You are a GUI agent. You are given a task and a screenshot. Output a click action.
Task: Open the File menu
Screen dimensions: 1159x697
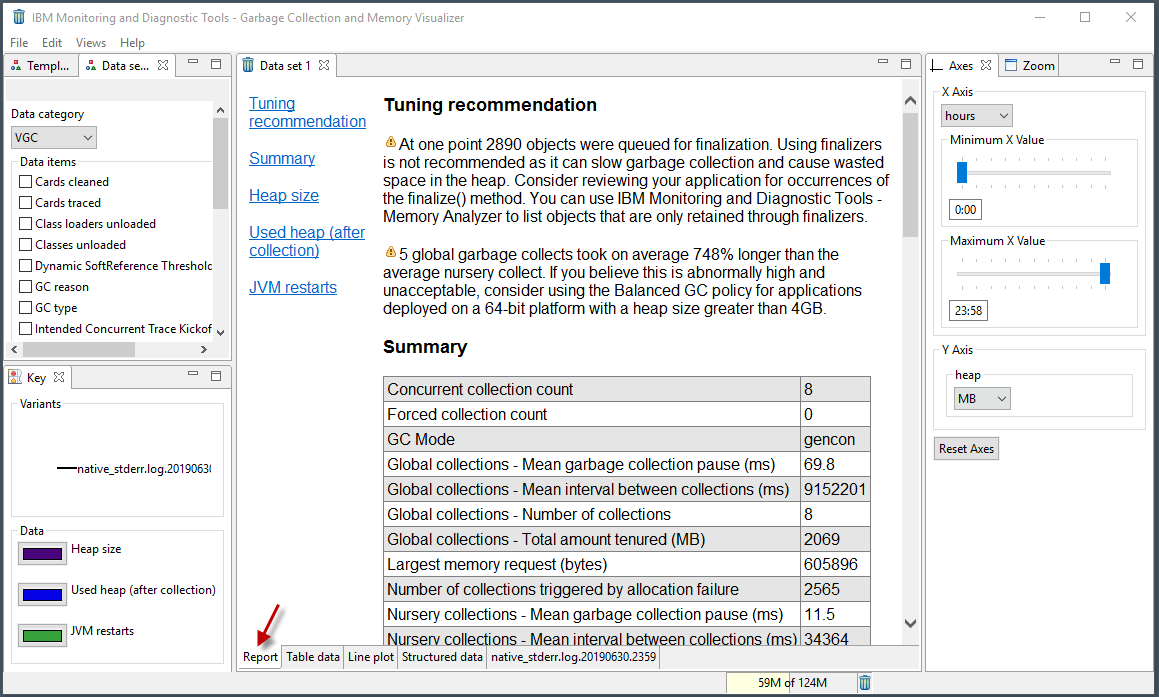pyautogui.click(x=19, y=43)
